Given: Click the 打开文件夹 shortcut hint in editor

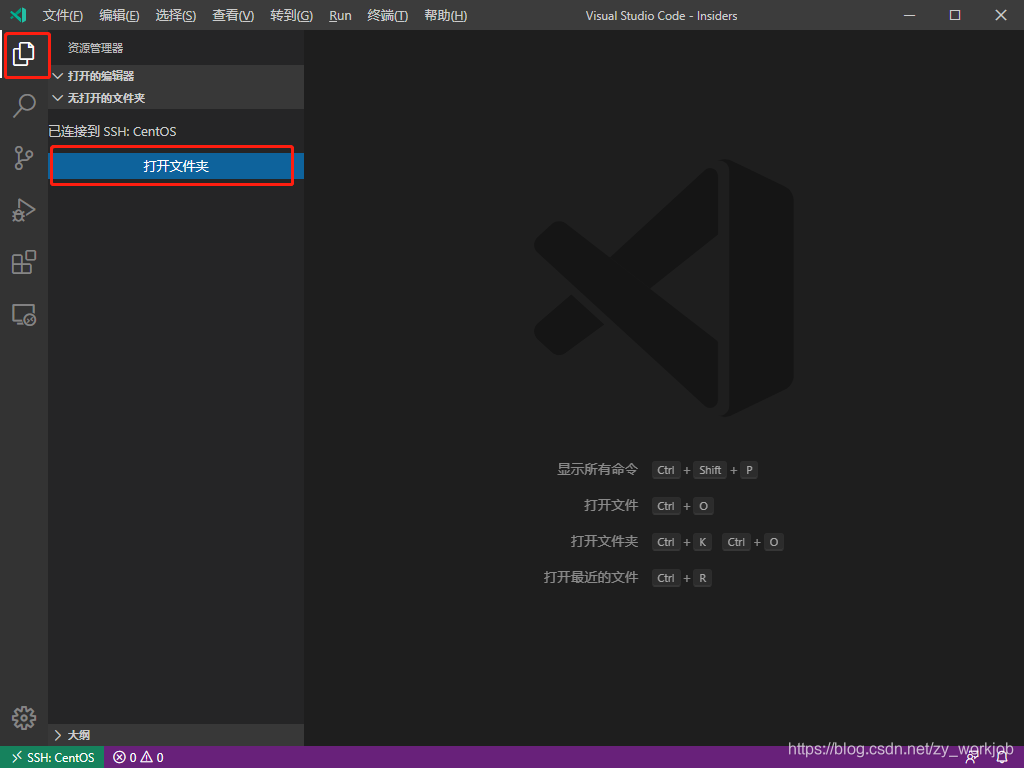Looking at the screenshot, I should 604,541.
